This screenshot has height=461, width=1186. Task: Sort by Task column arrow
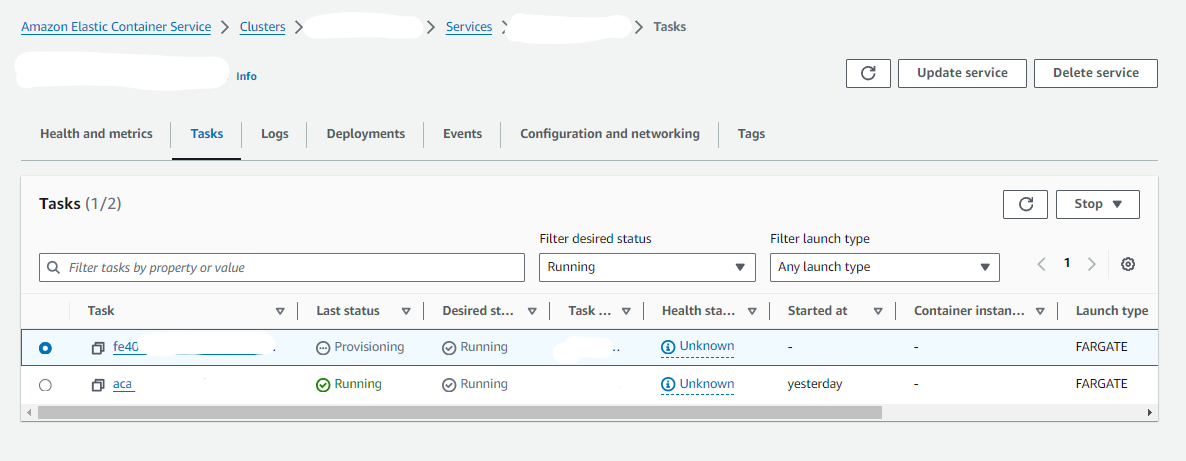(x=280, y=311)
